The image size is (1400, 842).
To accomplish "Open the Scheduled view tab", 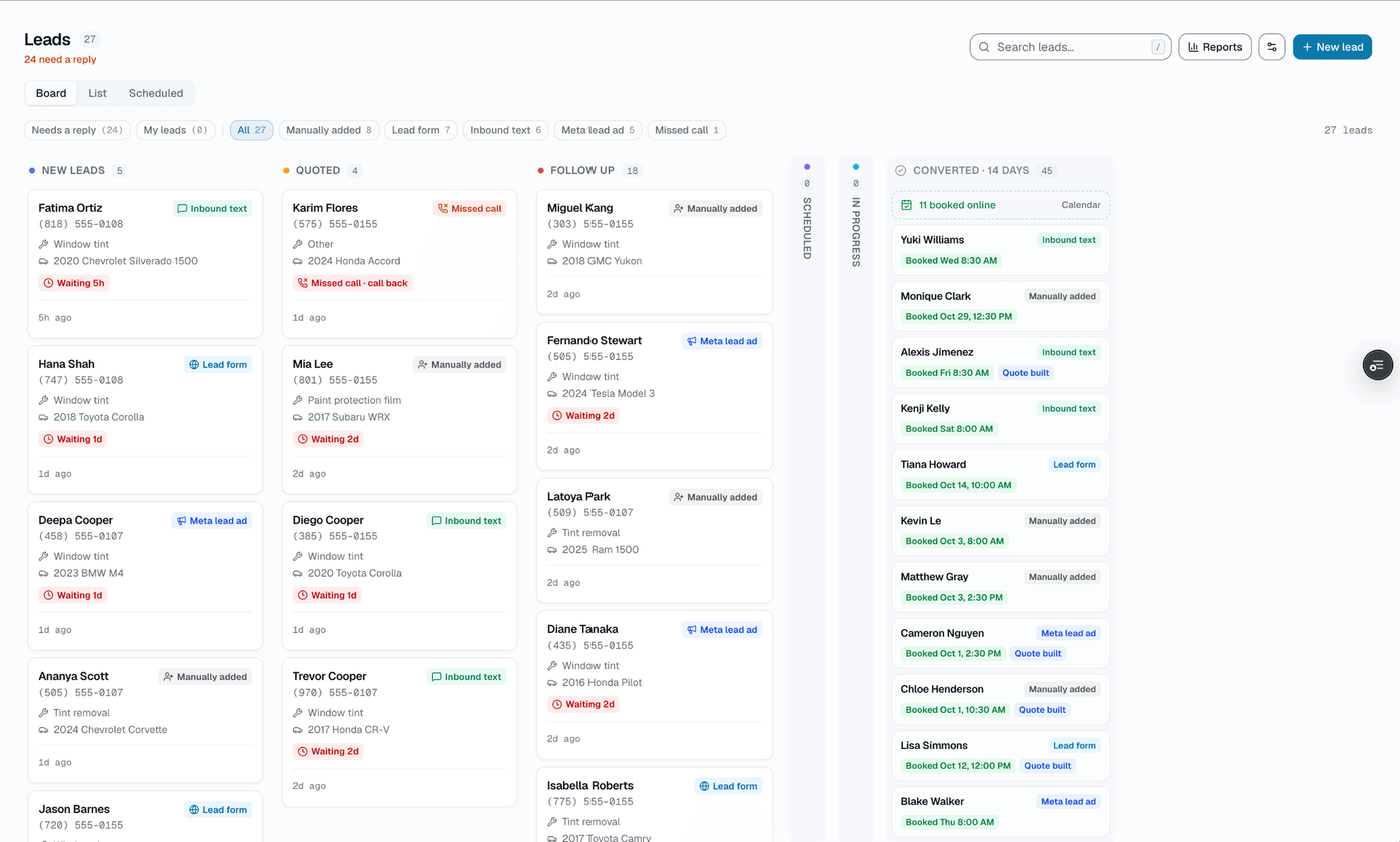I will click(x=156, y=93).
